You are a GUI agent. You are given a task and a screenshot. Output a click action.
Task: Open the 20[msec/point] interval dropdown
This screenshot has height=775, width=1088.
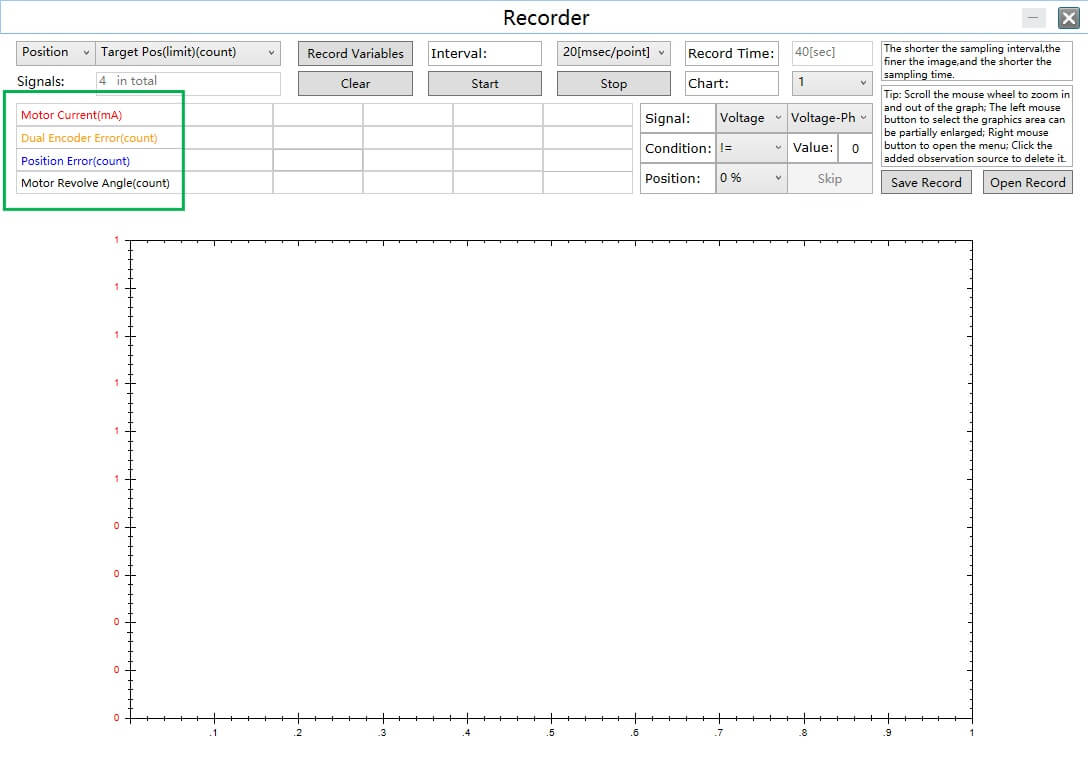pyautogui.click(x=613, y=53)
